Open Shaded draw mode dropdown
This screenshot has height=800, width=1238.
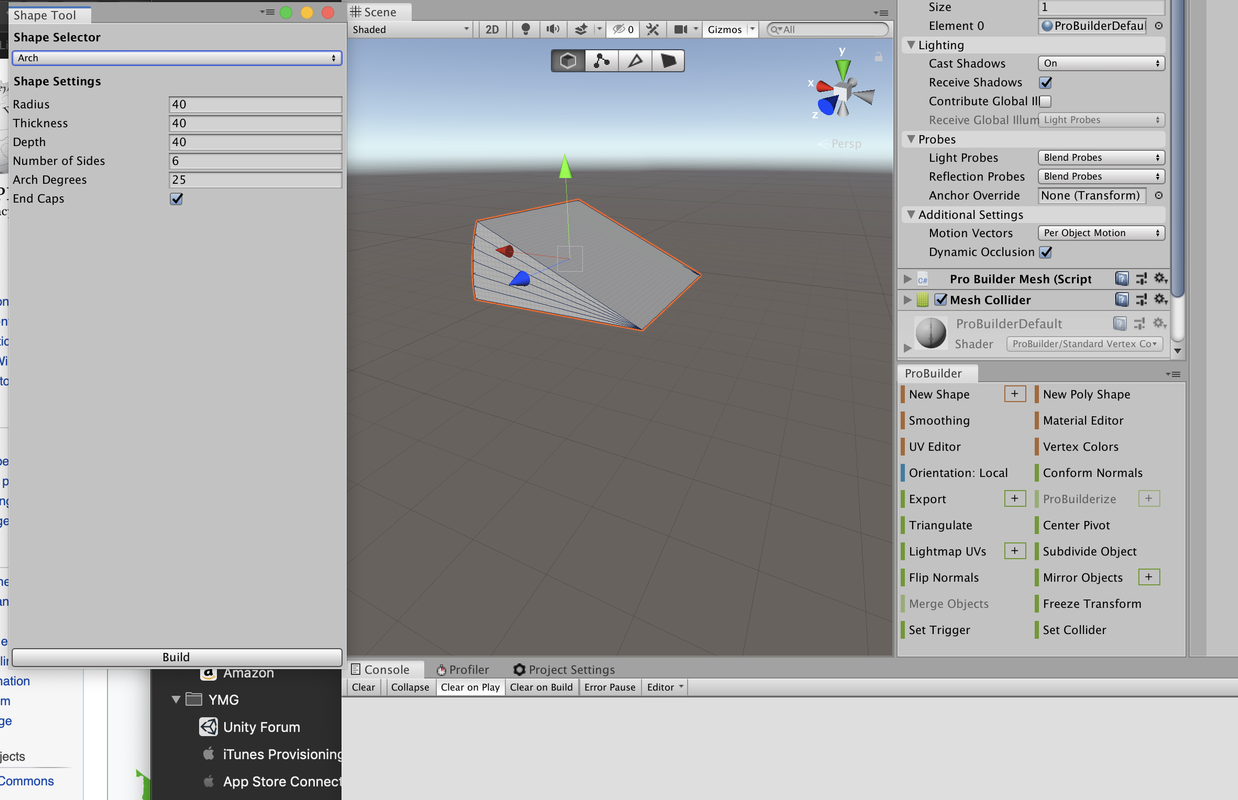point(410,29)
